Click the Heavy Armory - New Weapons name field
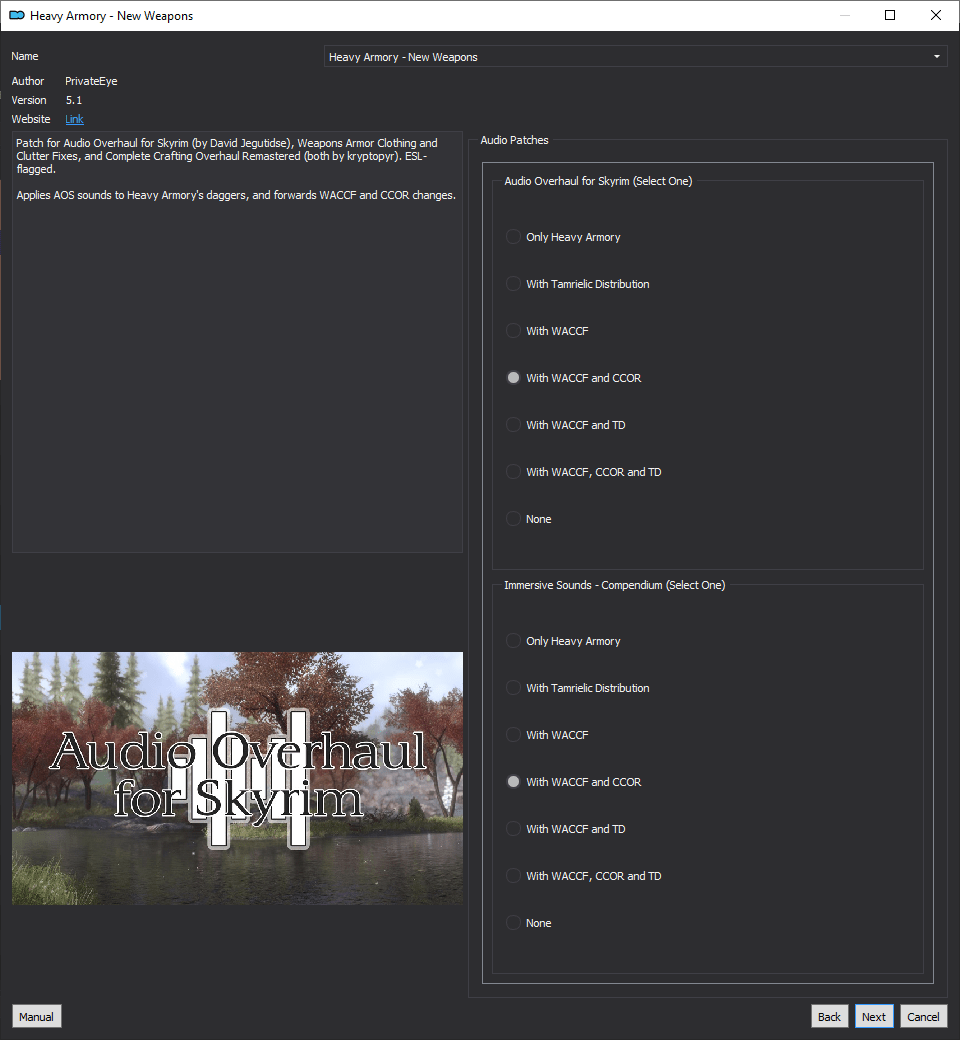The height and width of the screenshot is (1040, 960). click(635, 57)
